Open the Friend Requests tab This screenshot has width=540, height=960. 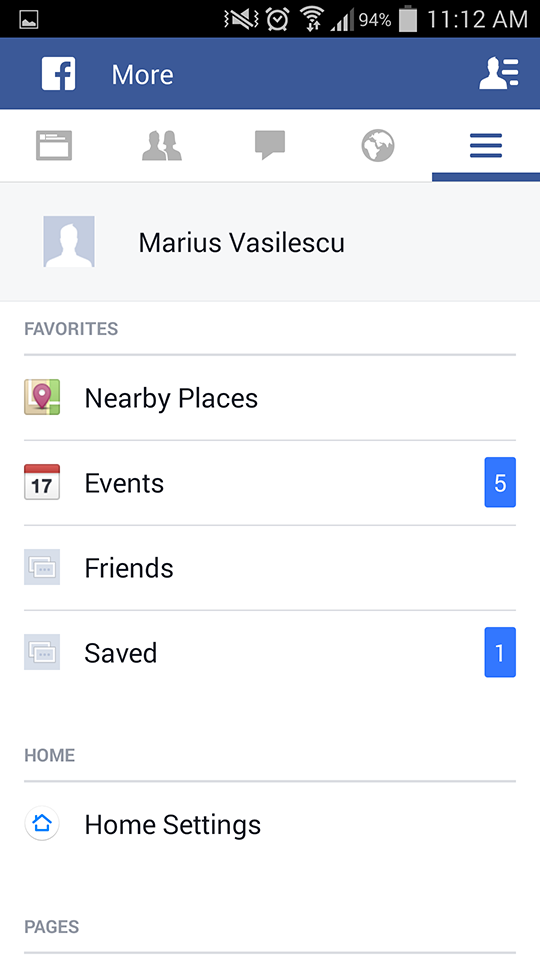pyautogui.click(x=162, y=146)
